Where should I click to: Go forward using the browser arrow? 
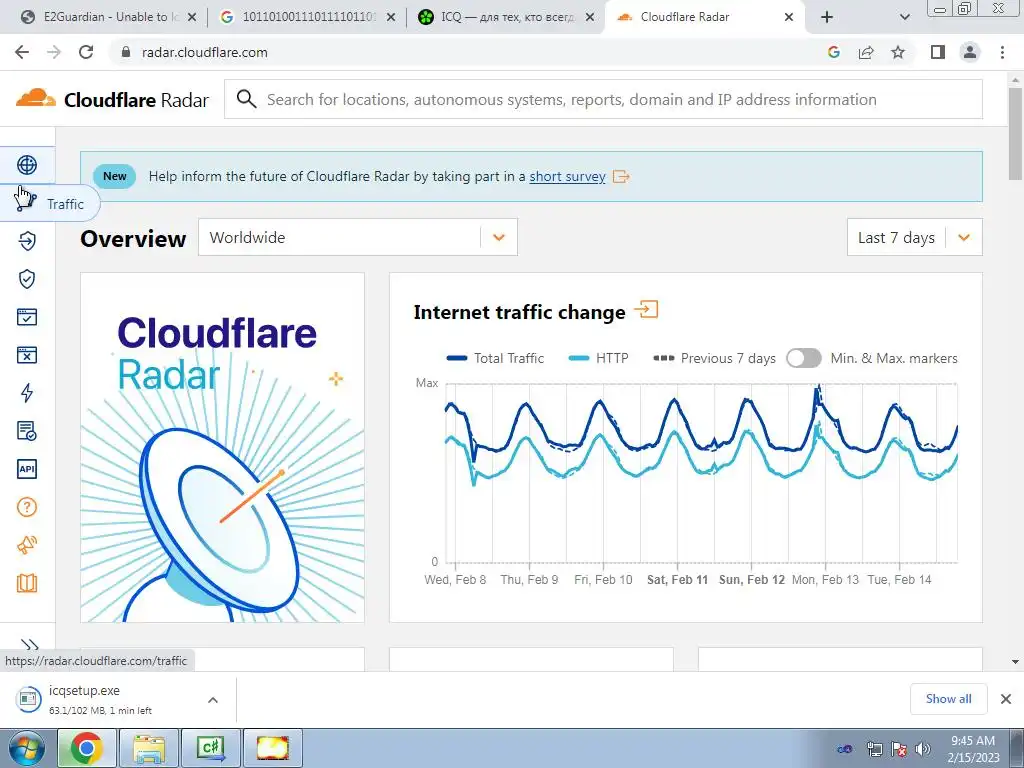[54, 52]
